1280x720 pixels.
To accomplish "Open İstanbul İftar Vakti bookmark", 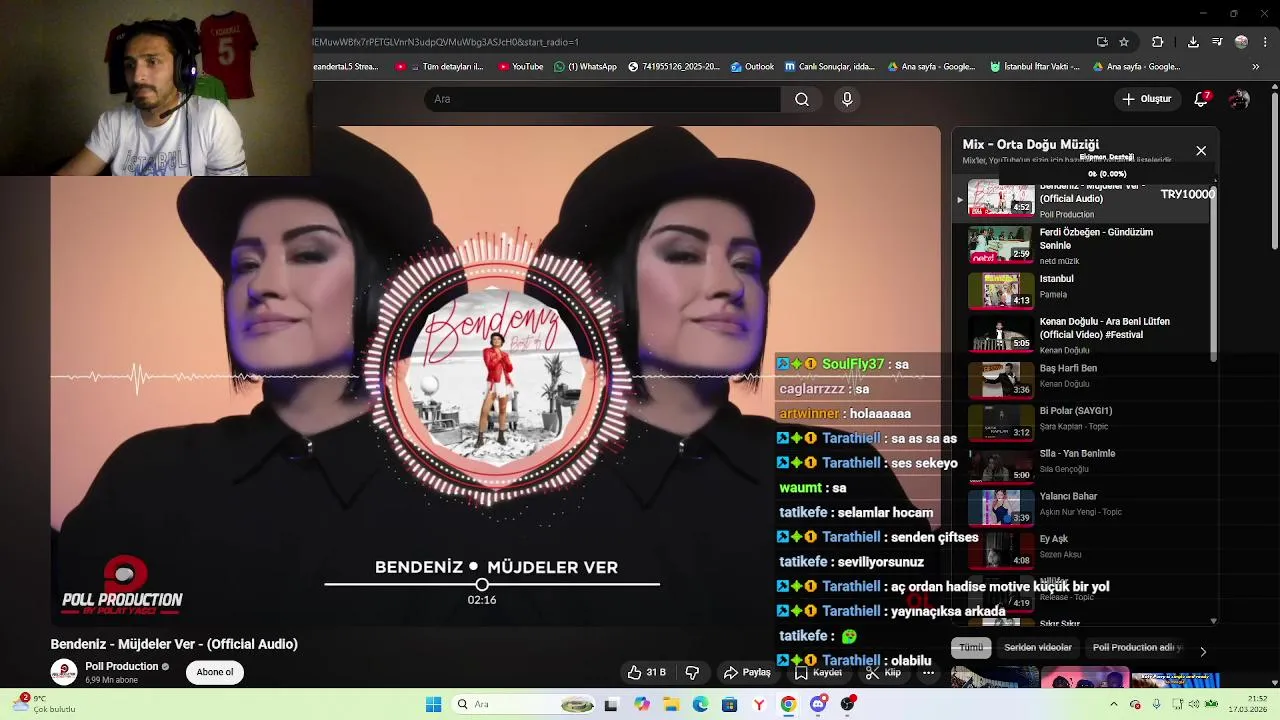I will click(1034, 67).
